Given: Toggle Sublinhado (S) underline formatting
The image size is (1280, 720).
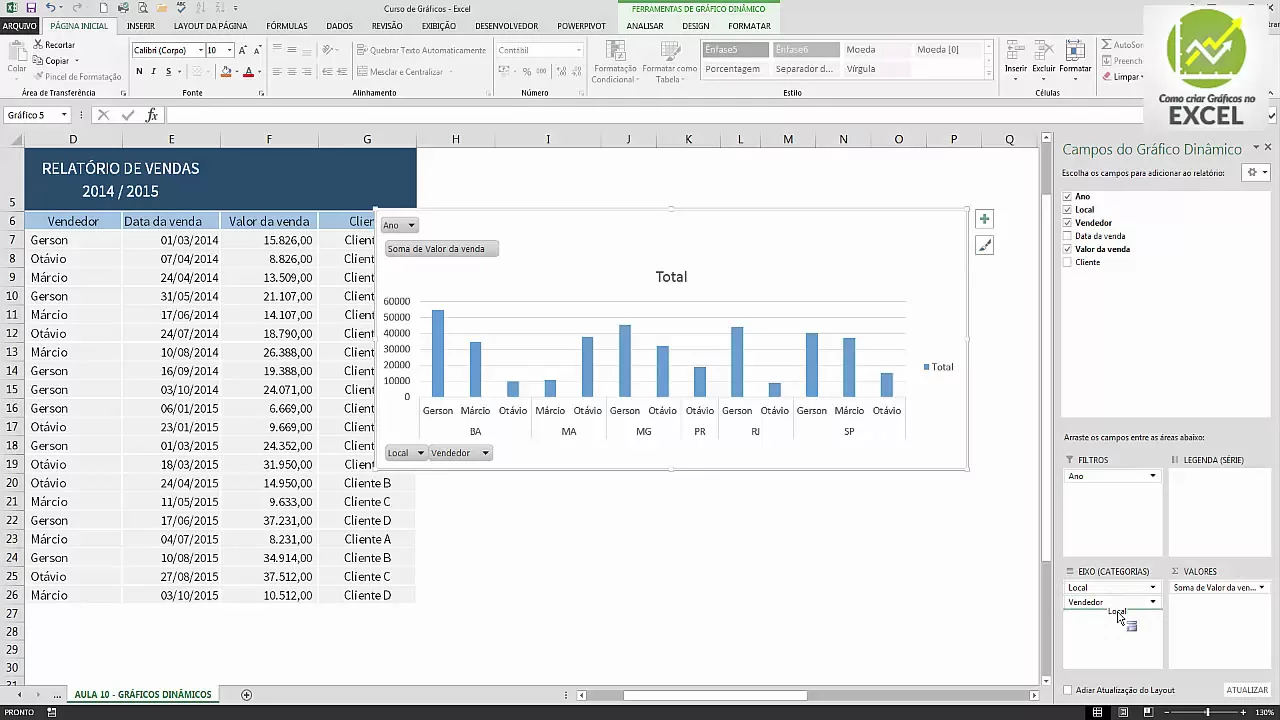Looking at the screenshot, I should coord(168,72).
